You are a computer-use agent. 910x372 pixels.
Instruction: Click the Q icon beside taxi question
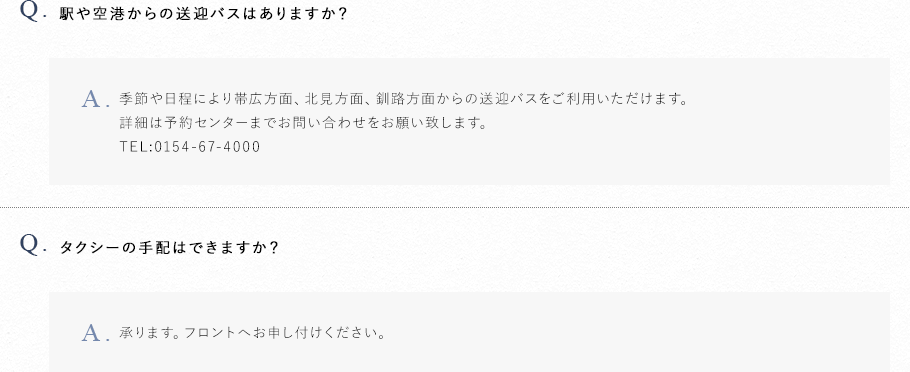(x=29, y=245)
